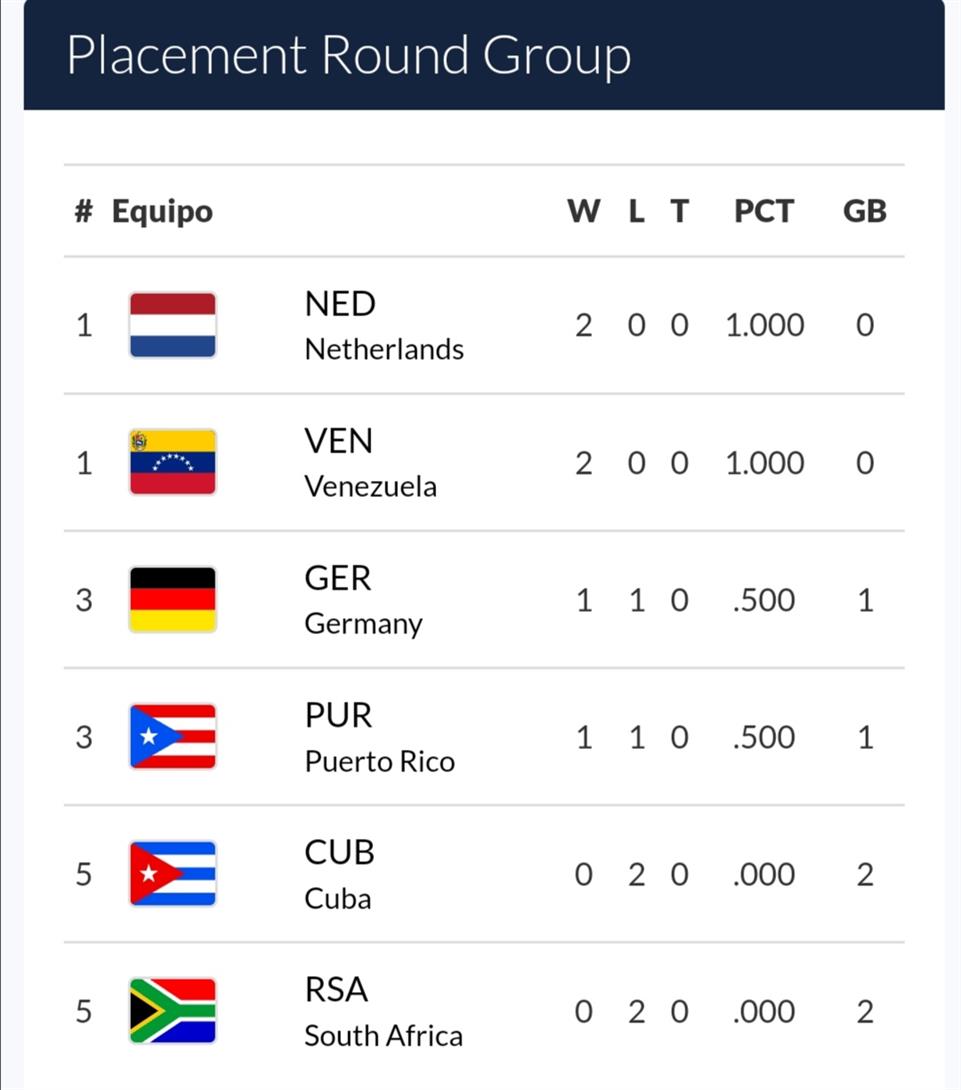Click the Puerto Rico flag icon
This screenshot has height=1090, width=961.
[x=172, y=737]
